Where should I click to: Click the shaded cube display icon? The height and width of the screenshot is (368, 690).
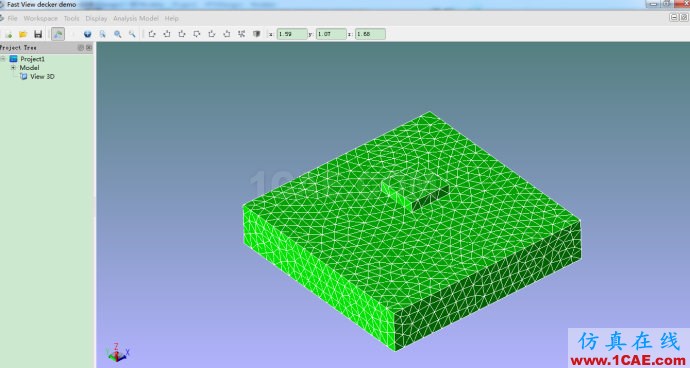click(257, 34)
